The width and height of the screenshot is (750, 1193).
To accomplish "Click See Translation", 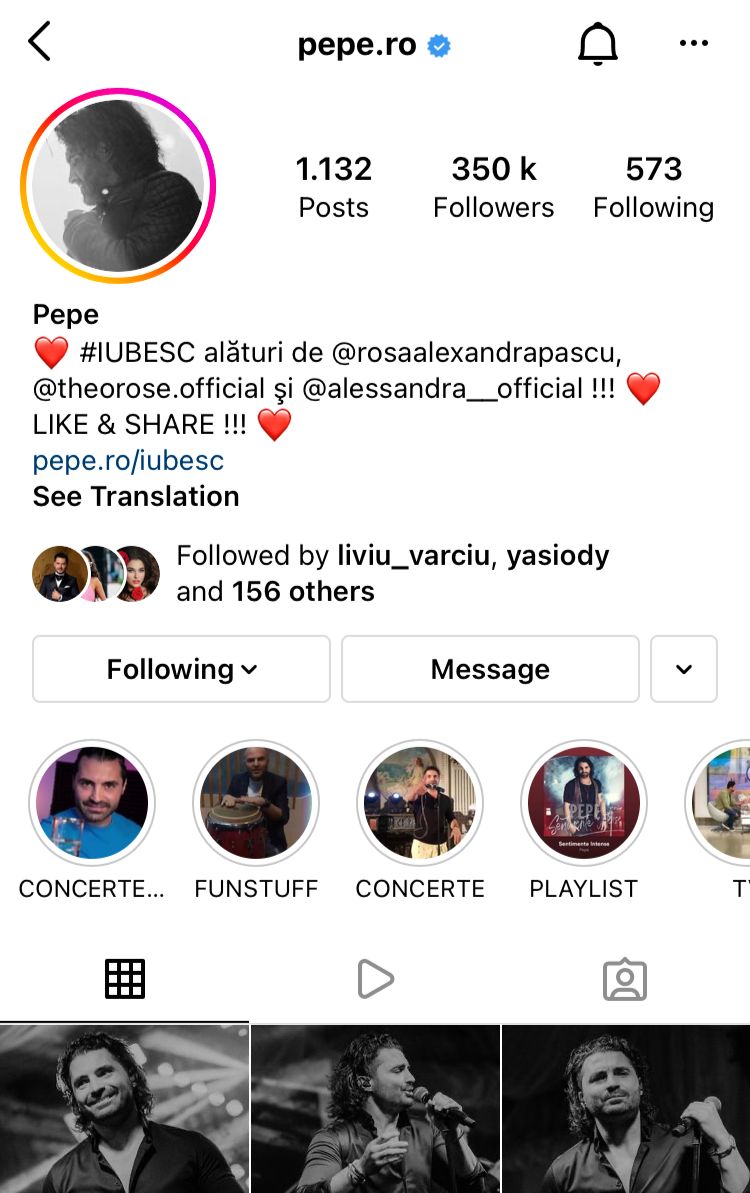I will (136, 496).
